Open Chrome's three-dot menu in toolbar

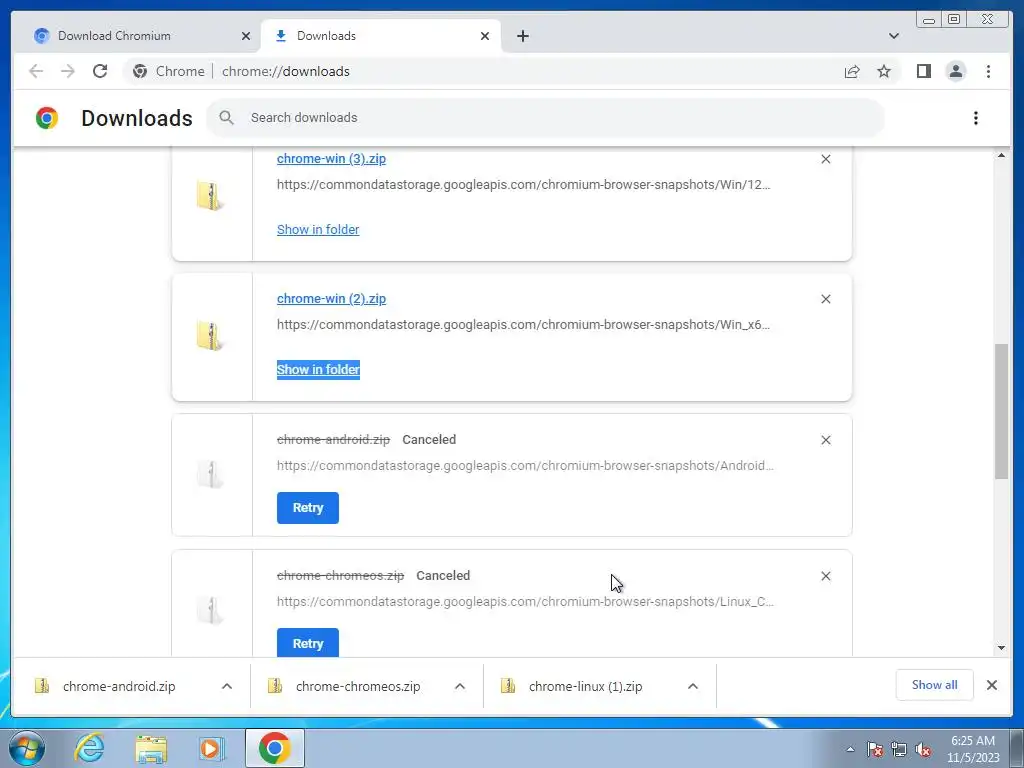click(x=988, y=71)
